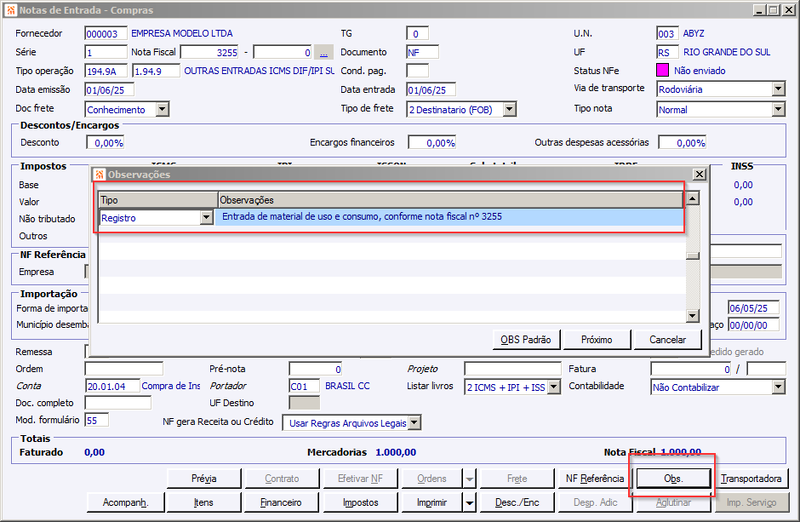Click the Desconto percentage field
The image size is (800, 522).
(x=105, y=142)
